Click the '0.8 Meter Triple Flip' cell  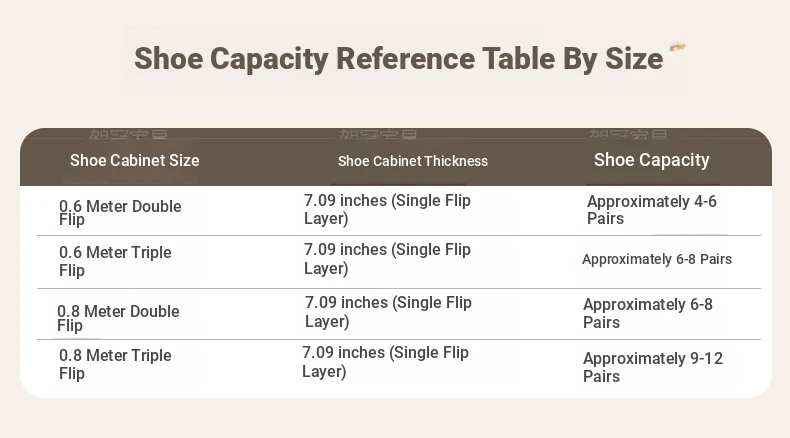coord(115,364)
